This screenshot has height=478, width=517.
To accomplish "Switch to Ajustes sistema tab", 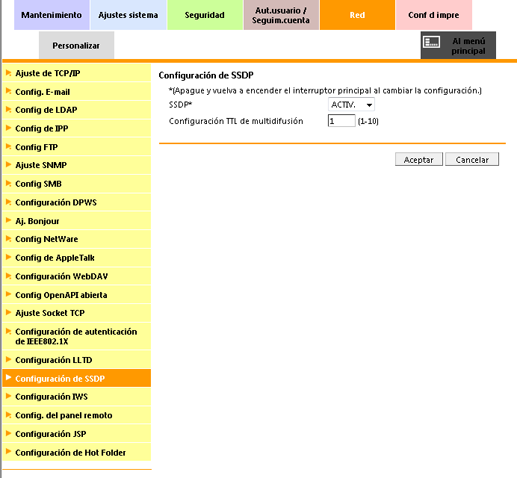I will click(128, 15).
